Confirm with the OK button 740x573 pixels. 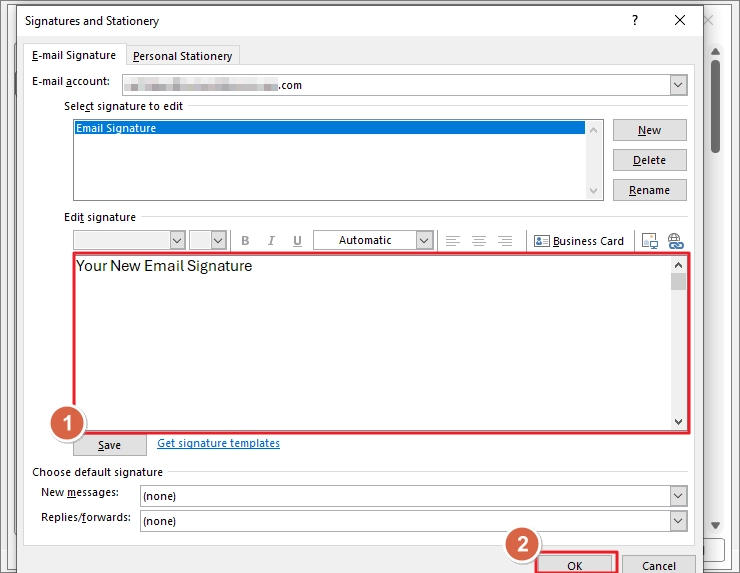click(575, 565)
